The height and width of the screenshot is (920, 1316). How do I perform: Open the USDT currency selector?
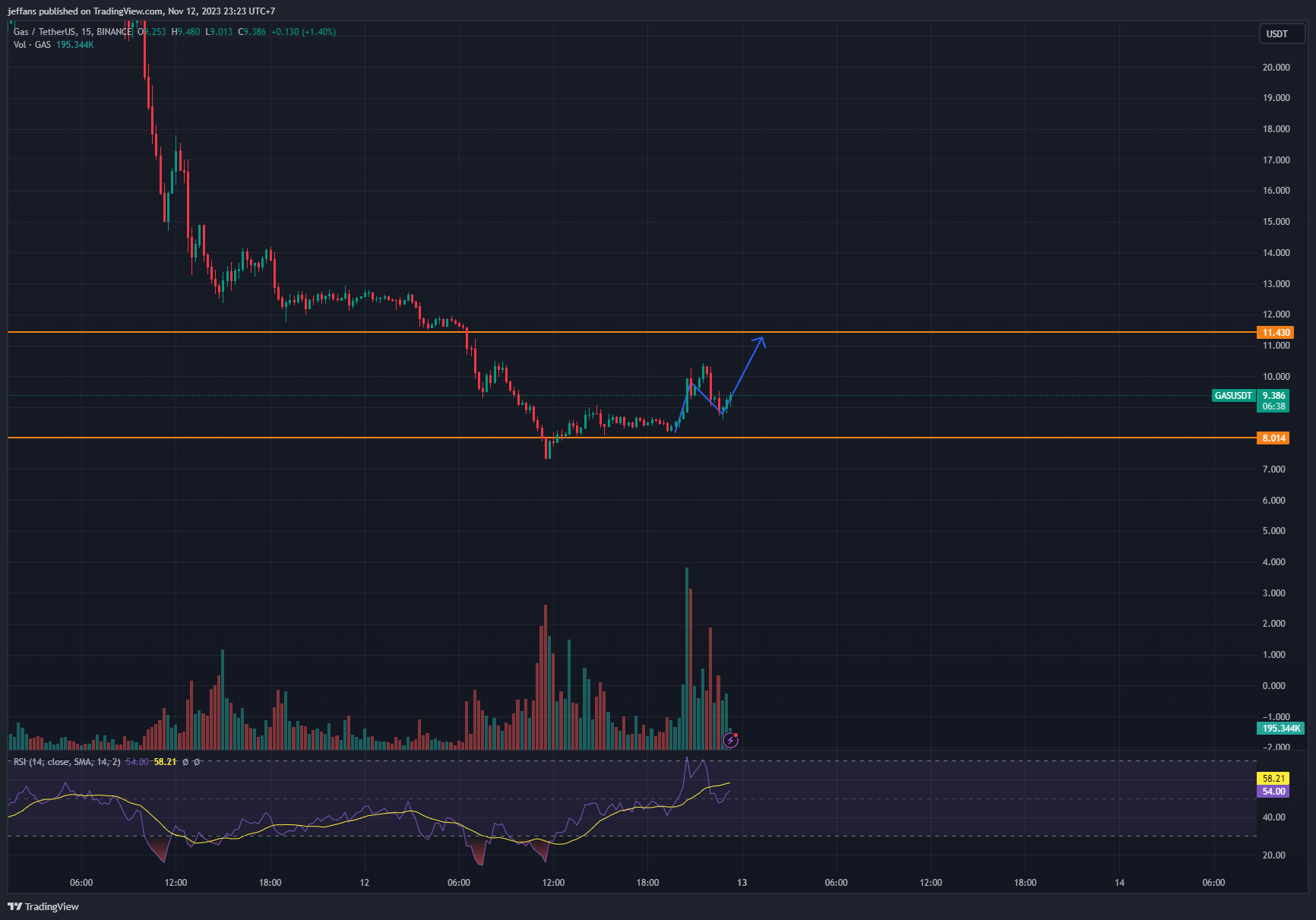[1282, 33]
